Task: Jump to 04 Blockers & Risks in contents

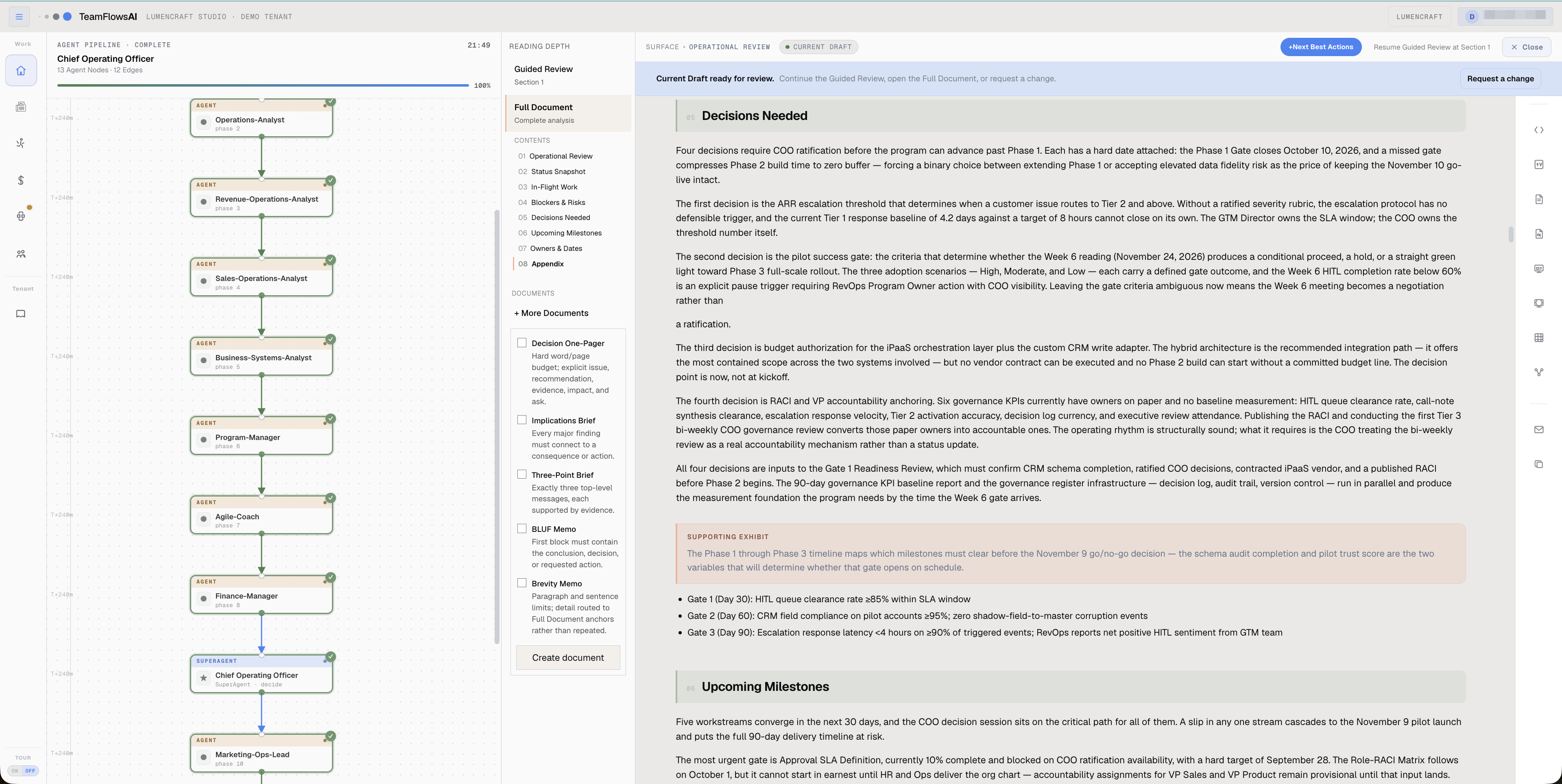Action: 552,203
